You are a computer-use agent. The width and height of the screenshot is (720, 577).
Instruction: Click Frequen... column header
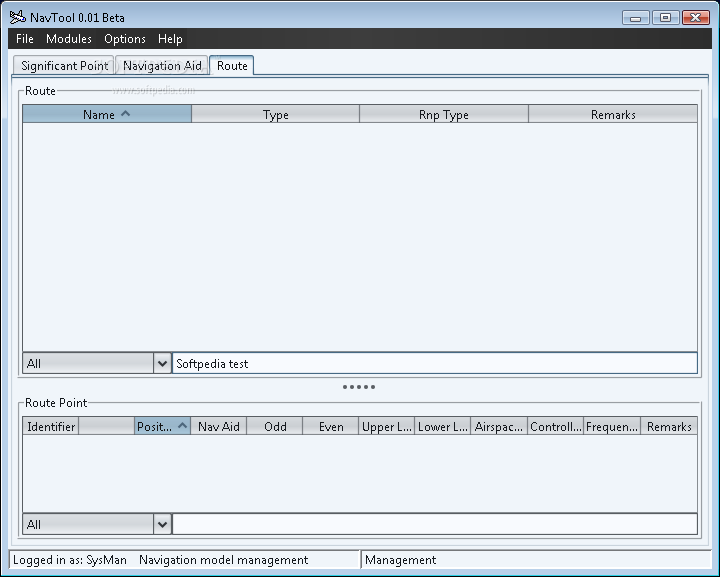pyautogui.click(x=612, y=426)
